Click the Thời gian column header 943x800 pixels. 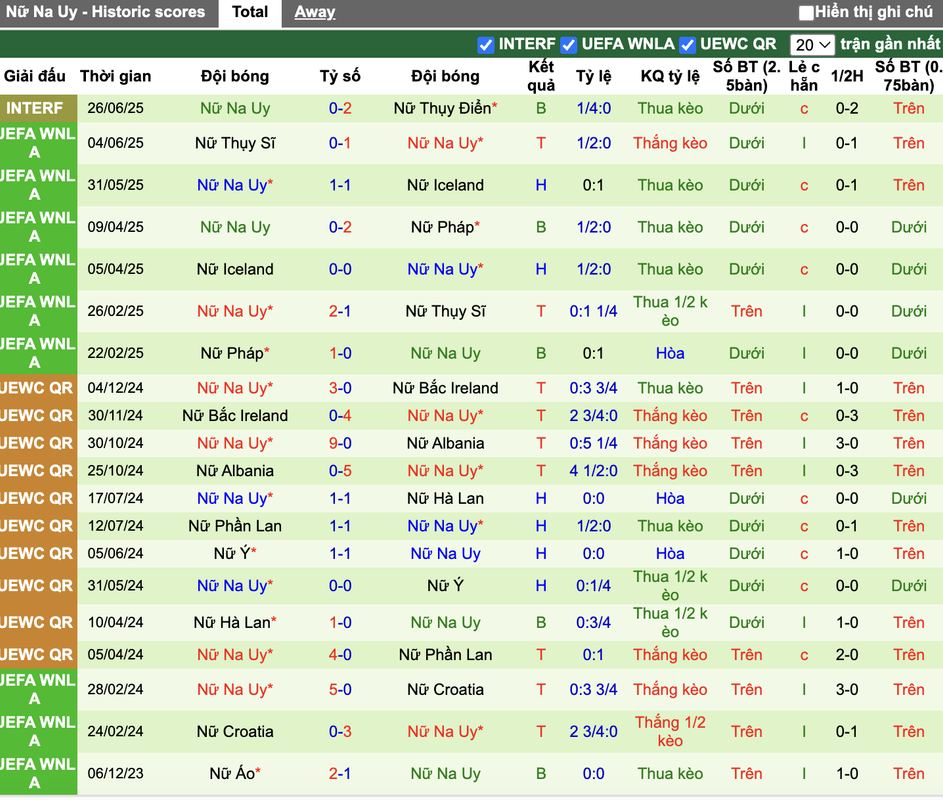click(x=115, y=76)
